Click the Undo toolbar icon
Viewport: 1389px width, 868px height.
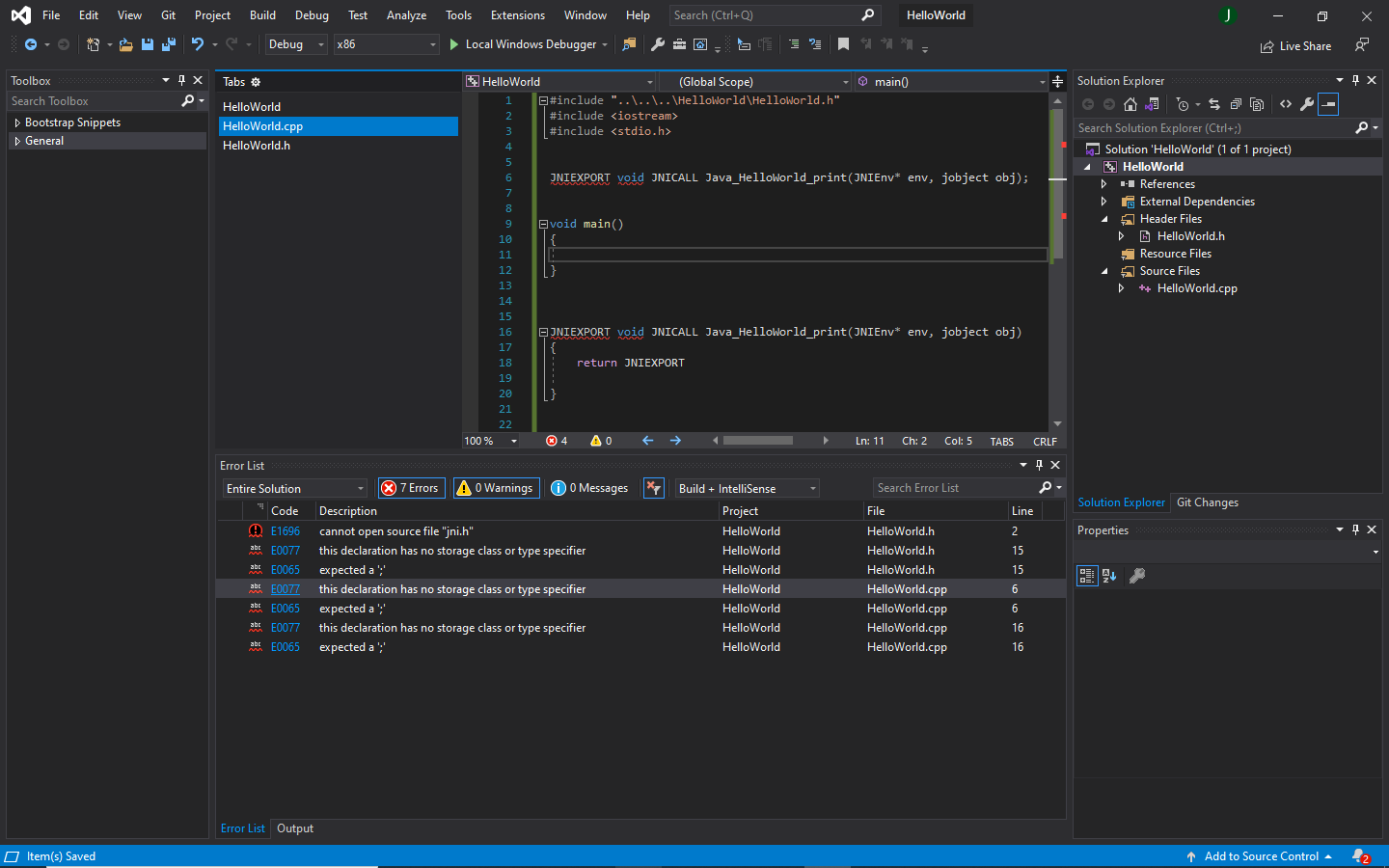199,44
